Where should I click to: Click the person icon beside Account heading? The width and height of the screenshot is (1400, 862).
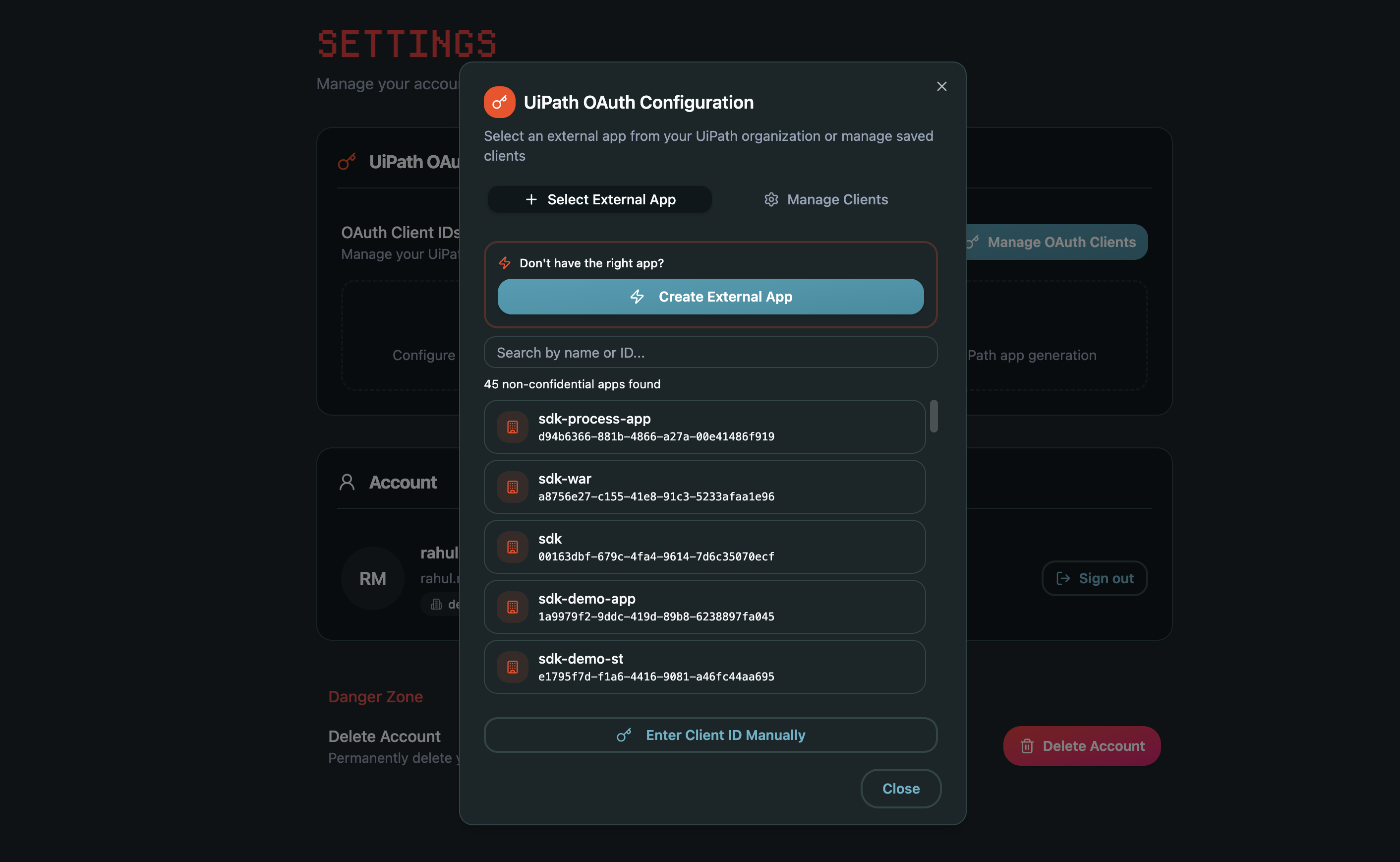[x=347, y=482]
